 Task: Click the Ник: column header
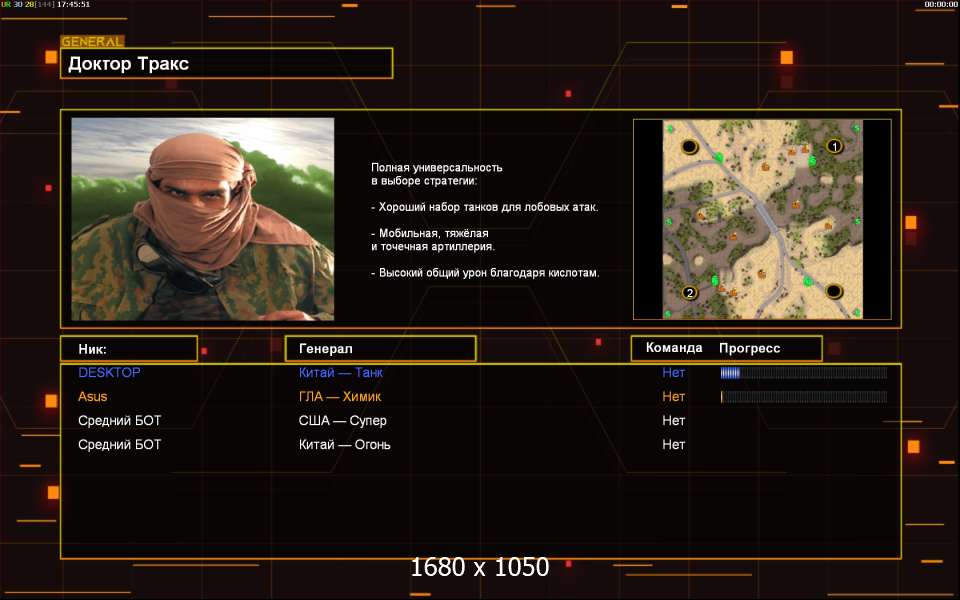[x=129, y=349]
